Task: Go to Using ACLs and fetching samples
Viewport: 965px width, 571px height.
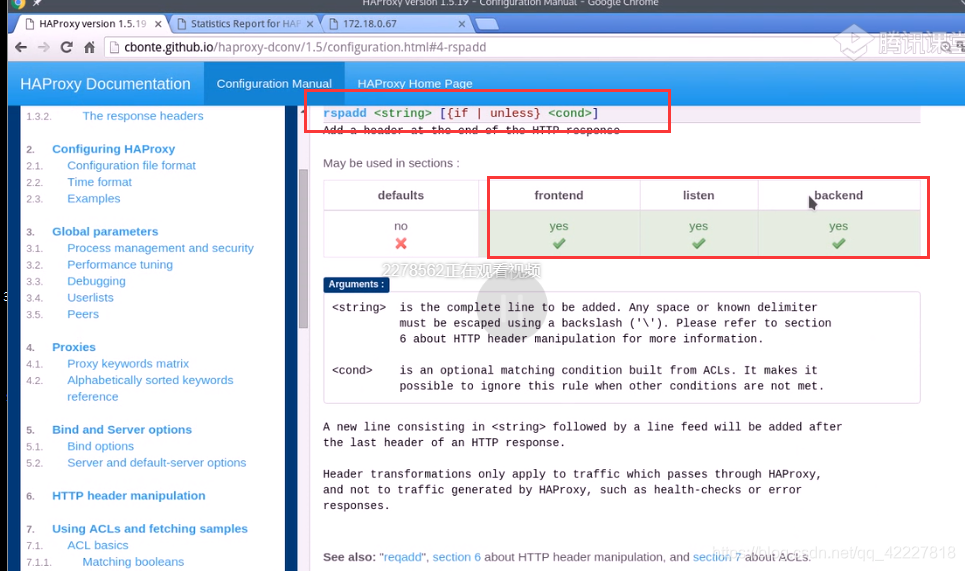Action: [150, 529]
